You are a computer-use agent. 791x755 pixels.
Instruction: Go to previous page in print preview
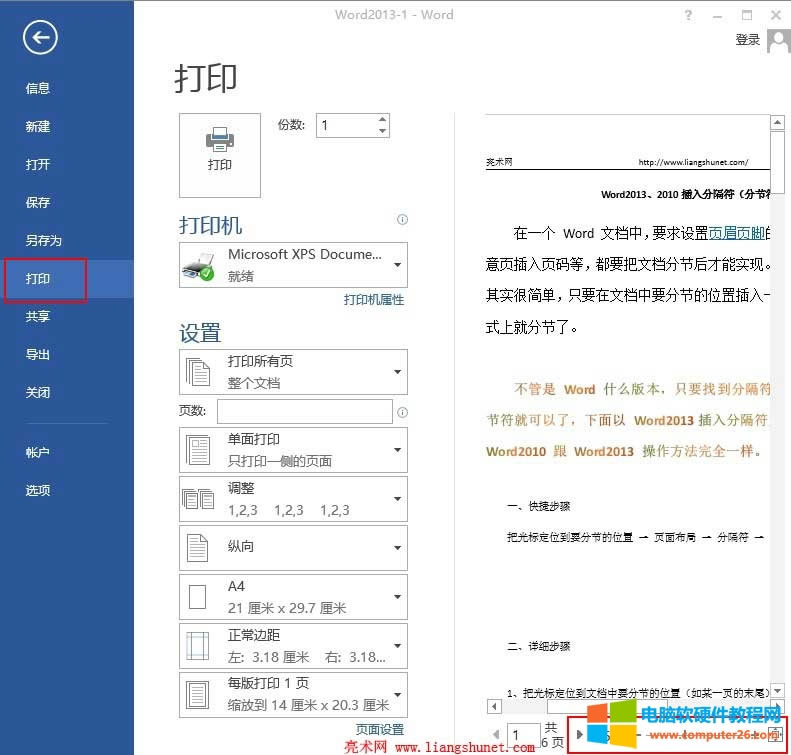[x=495, y=735]
